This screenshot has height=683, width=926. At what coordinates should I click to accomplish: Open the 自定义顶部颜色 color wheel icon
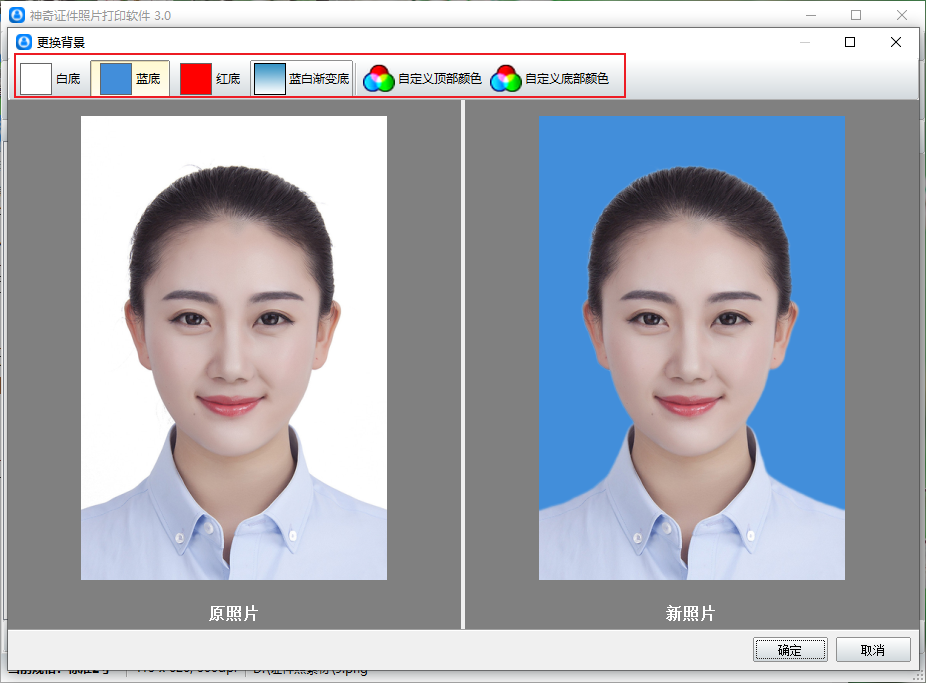pos(379,79)
